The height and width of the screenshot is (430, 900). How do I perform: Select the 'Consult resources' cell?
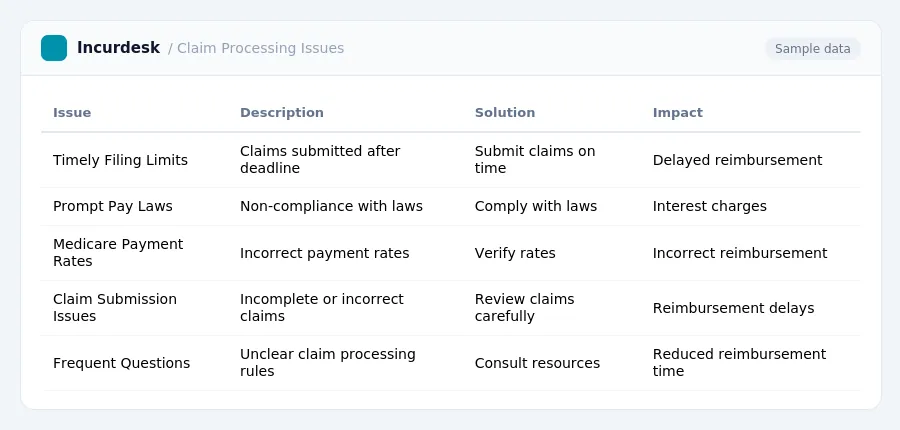tap(537, 363)
